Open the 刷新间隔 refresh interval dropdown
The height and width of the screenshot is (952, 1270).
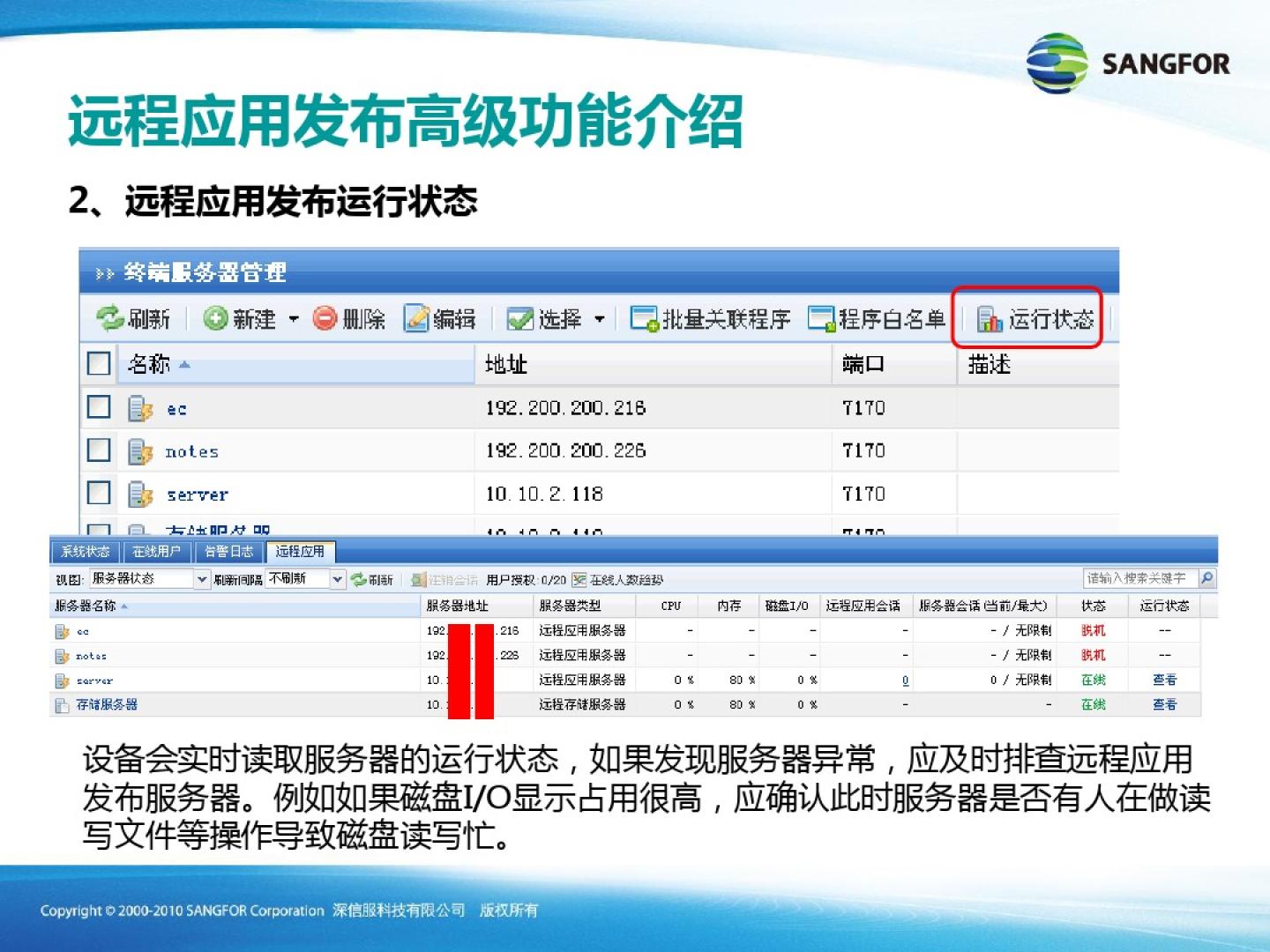click(x=337, y=579)
